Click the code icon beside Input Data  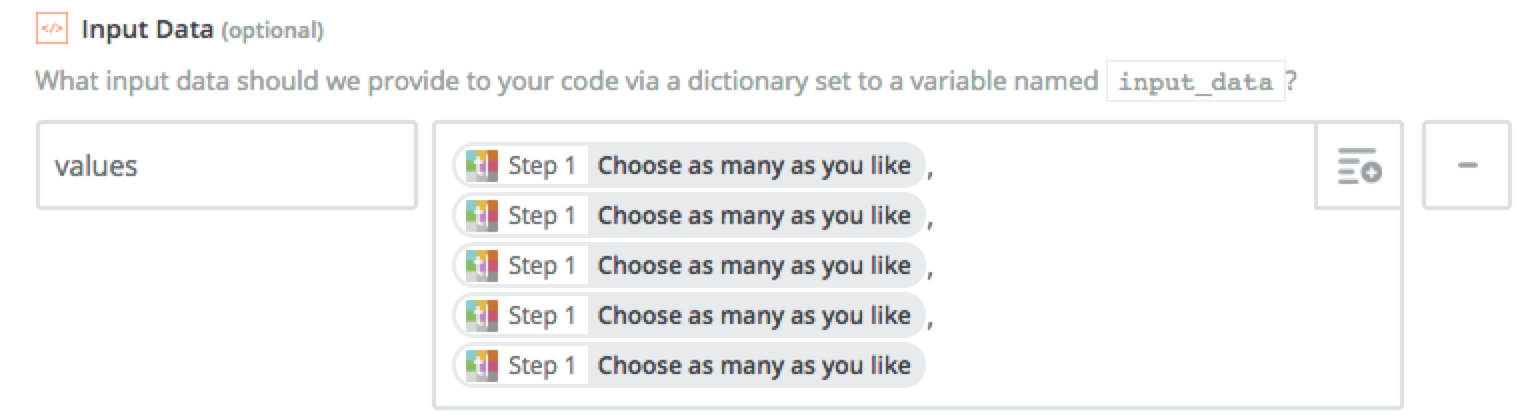point(50,30)
